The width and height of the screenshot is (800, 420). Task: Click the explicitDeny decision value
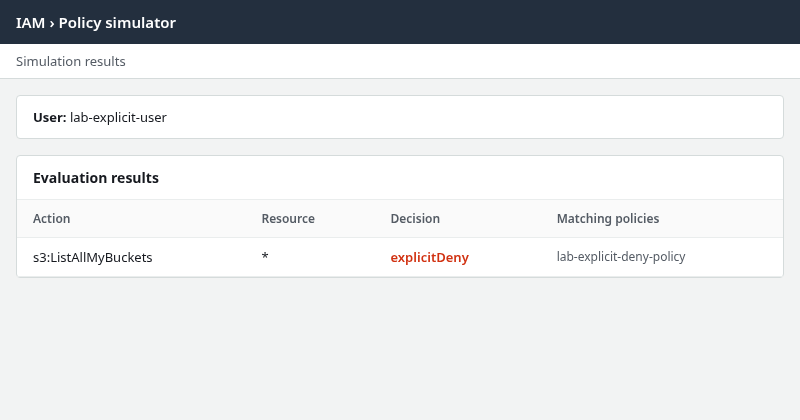430,257
